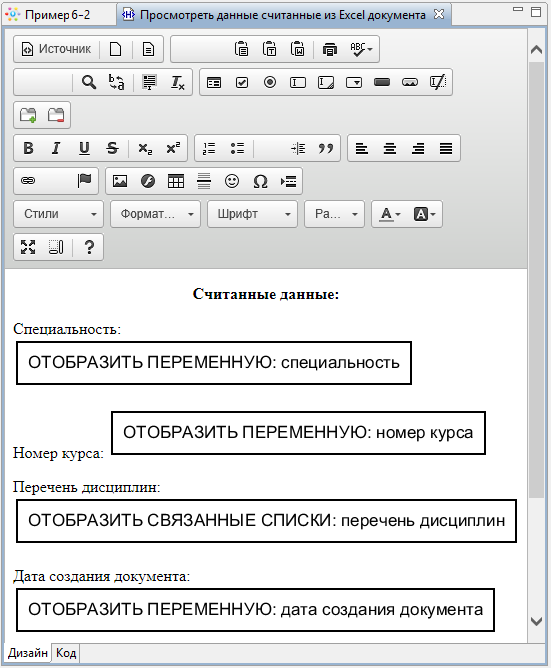This screenshot has height=668, width=551.
Task: Insert special character with omega icon
Action: tap(260, 181)
